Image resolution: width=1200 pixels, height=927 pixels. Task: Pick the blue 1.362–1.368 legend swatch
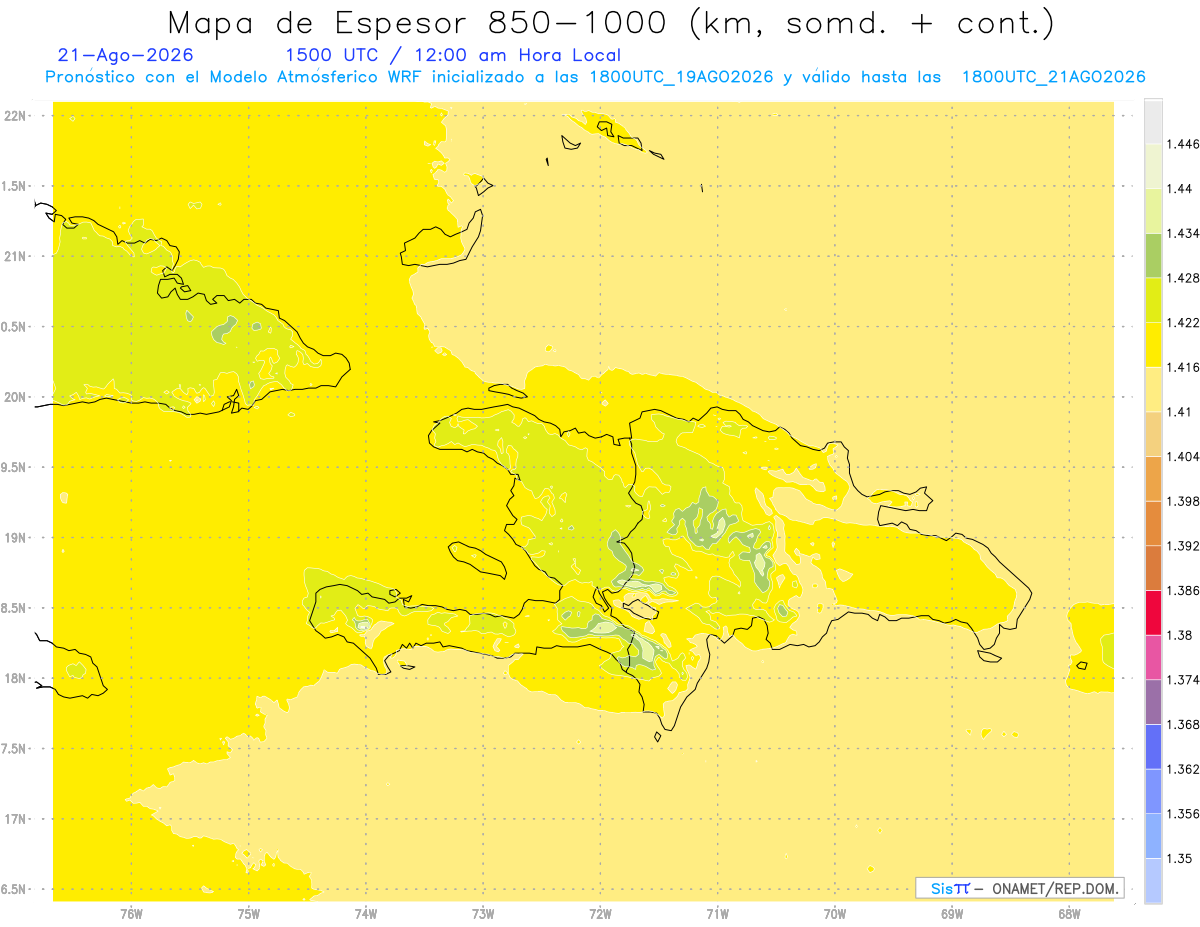(1153, 747)
